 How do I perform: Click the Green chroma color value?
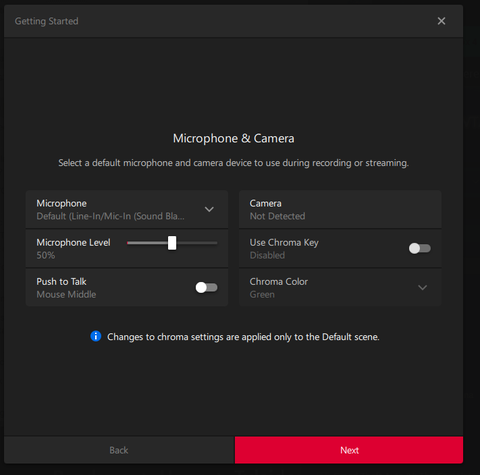262,294
